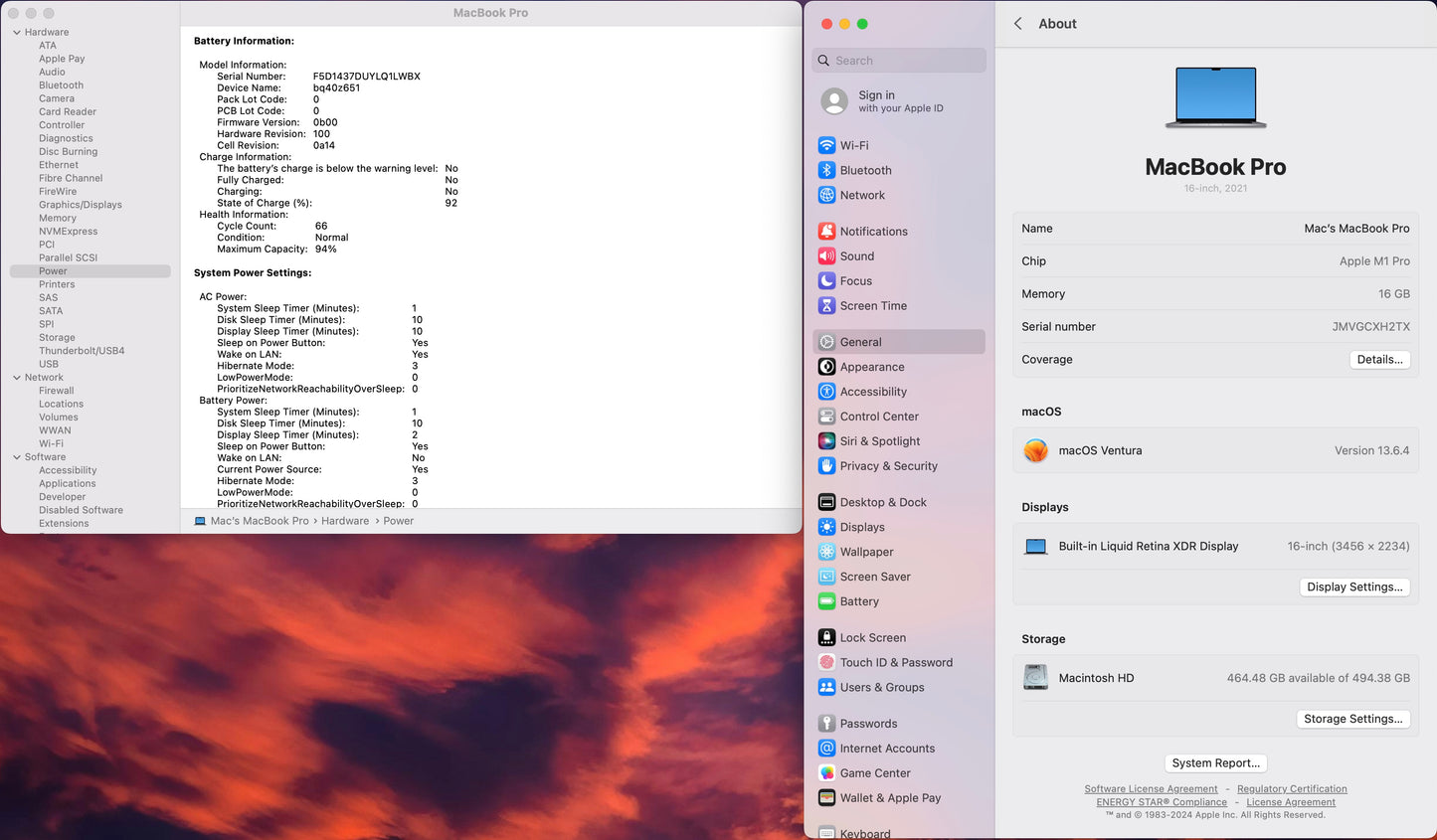The width and height of the screenshot is (1437, 840).
Task: Open the Control Center icon
Action: tap(826, 417)
